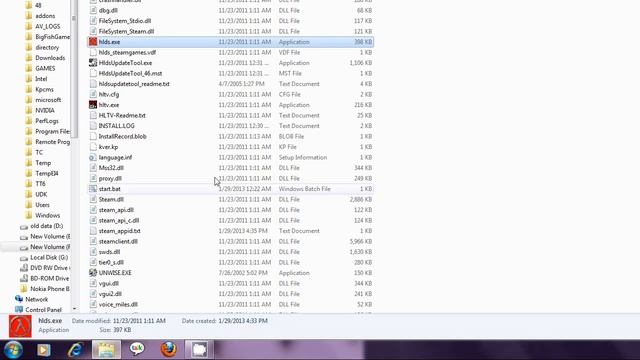The width and height of the screenshot is (640, 360).
Task: Click the HldsUpdateTool.exe file icon
Action: tap(93, 63)
